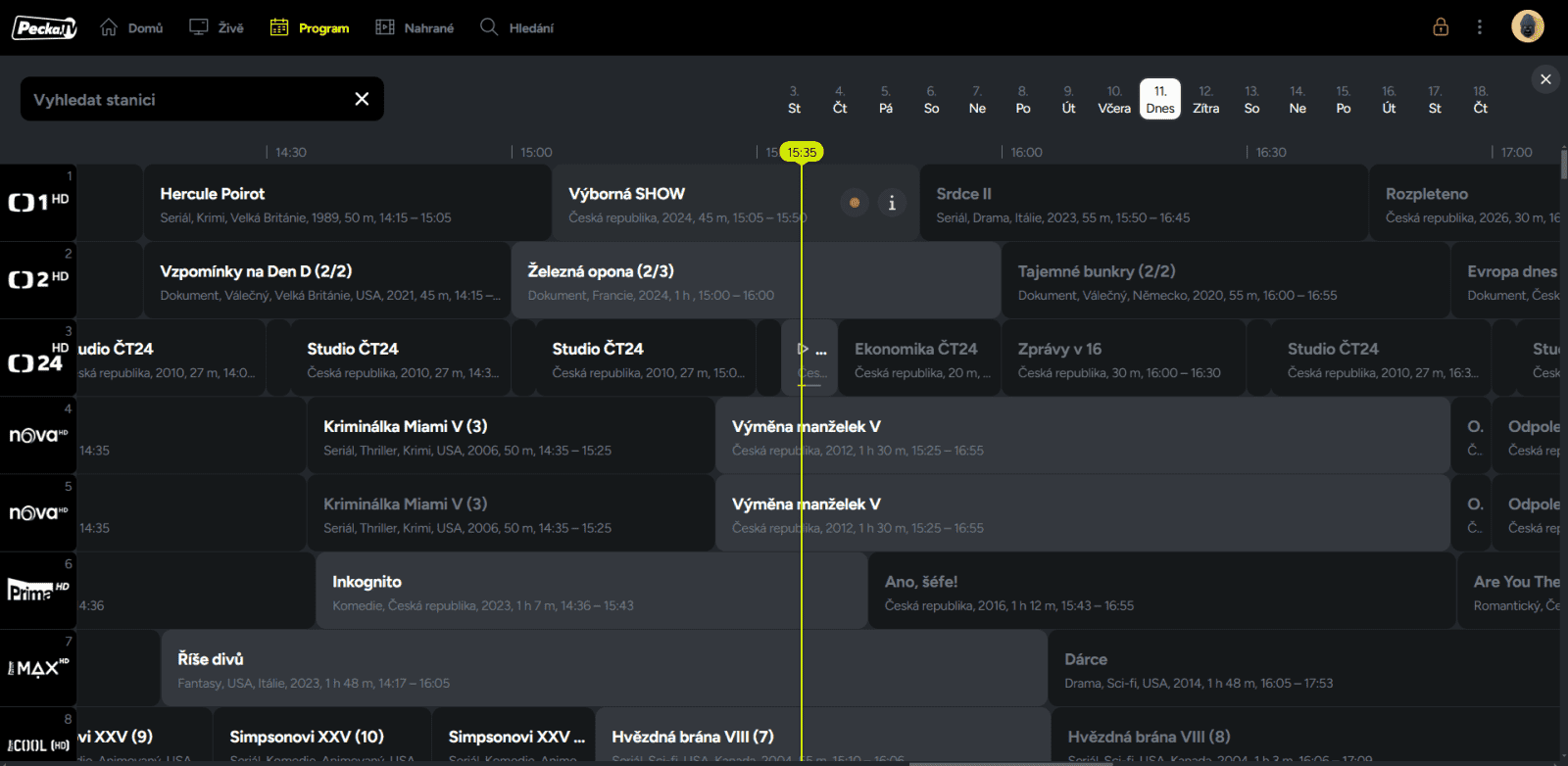Select day 17. St
Image resolution: width=1568 pixels, height=766 pixels.
[1435, 100]
